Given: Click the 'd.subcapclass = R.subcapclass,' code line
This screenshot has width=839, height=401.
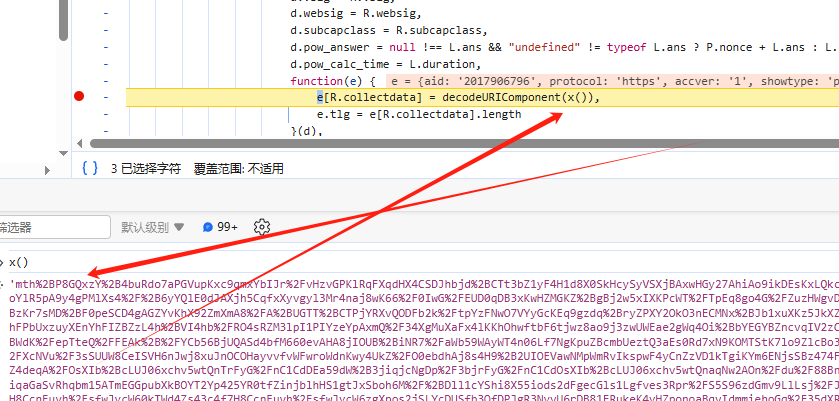Looking at the screenshot, I should click(389, 30).
